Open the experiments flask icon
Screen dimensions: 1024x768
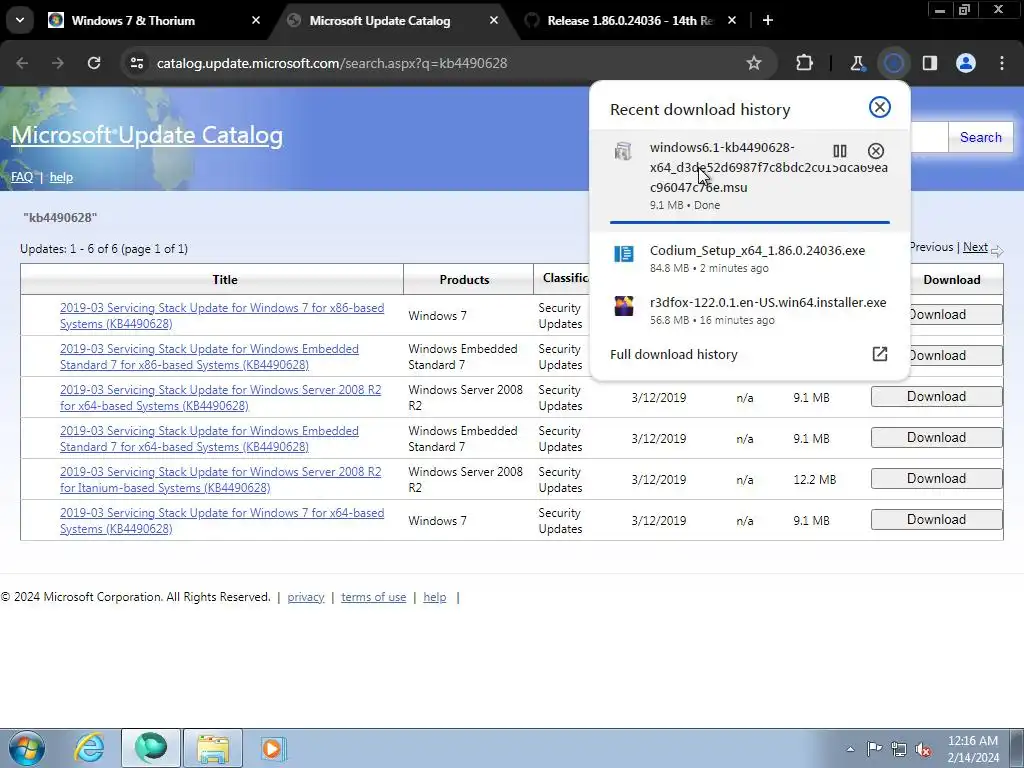coord(857,63)
